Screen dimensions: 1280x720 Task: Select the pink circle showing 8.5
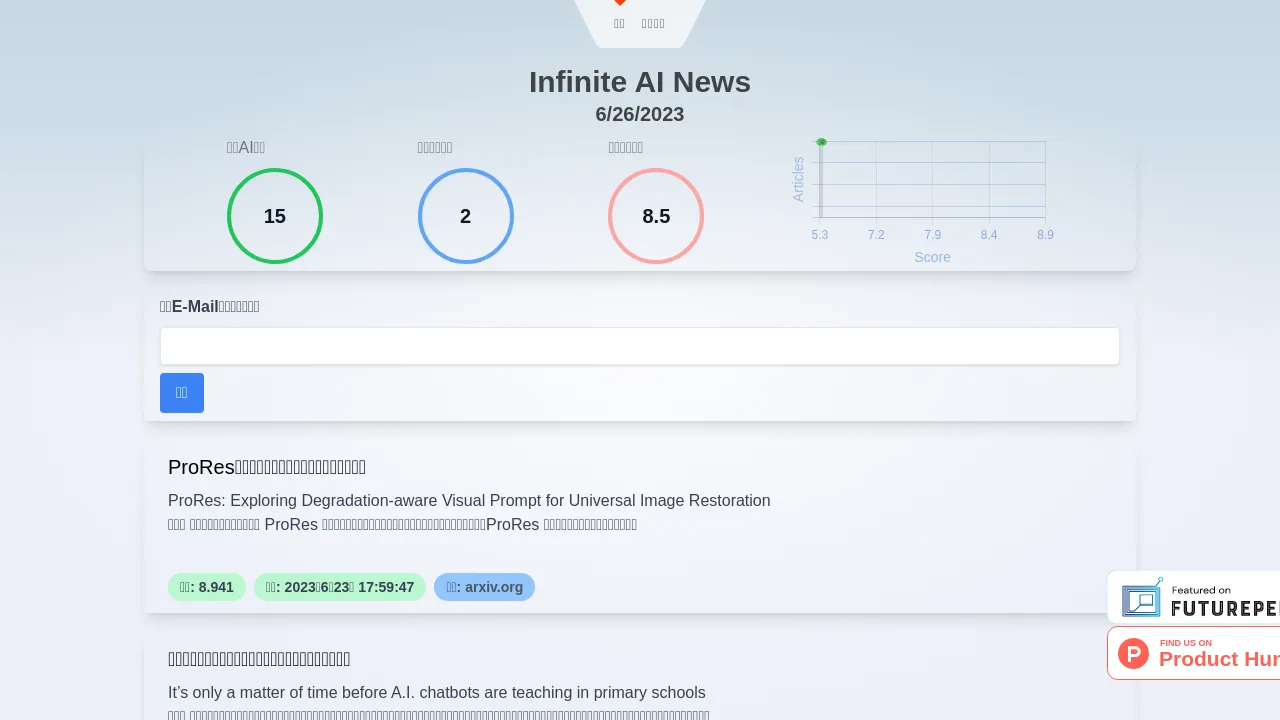click(656, 216)
